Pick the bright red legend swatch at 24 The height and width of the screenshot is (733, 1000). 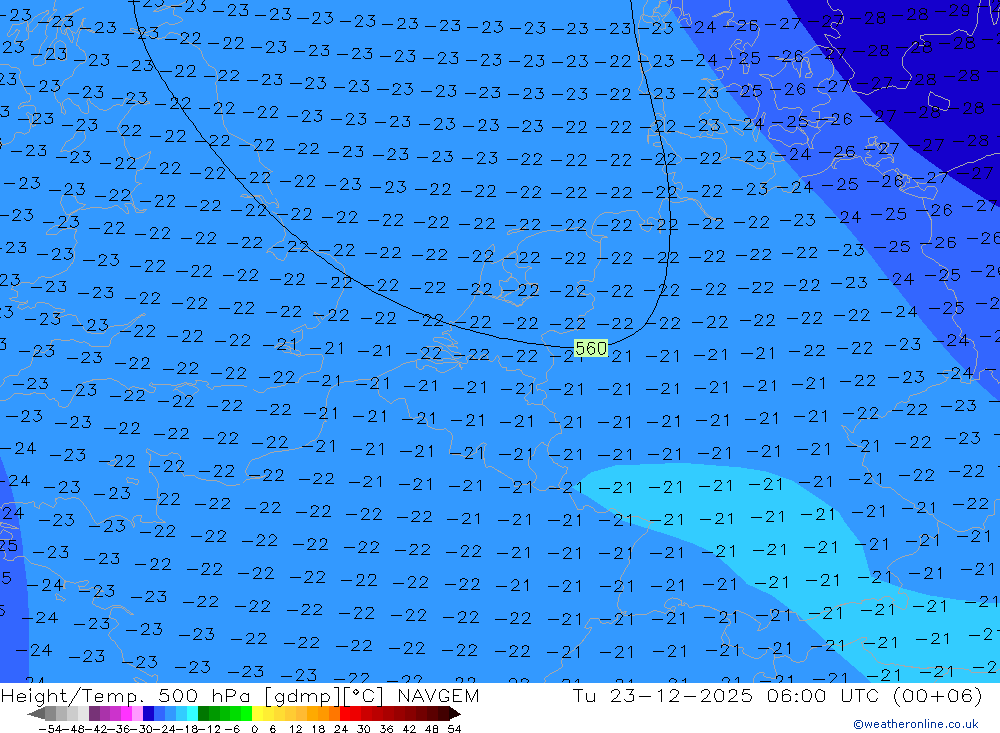(344, 714)
